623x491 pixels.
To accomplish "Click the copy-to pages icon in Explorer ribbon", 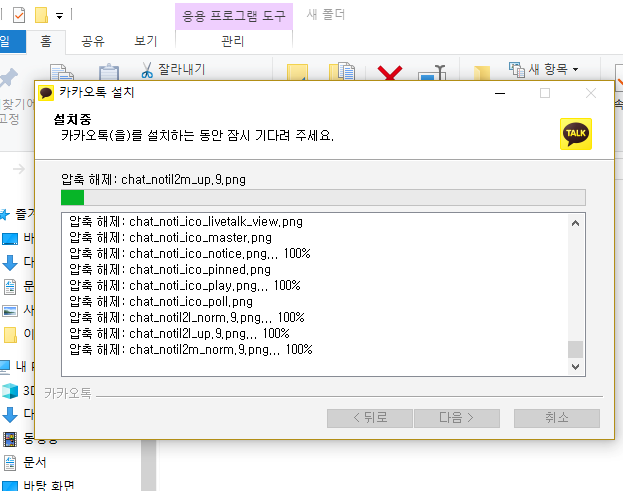I will (x=342, y=72).
